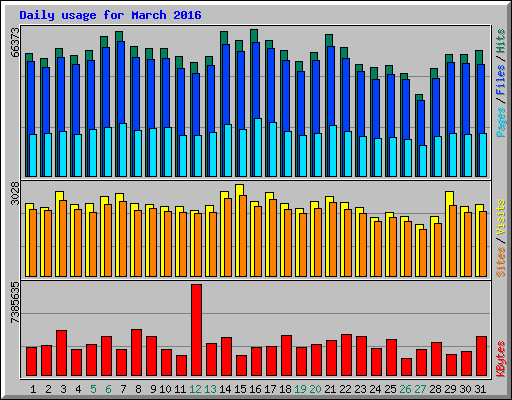The image size is (512, 400).
Task: Select green weekend day 13 label
Action: 210,389
